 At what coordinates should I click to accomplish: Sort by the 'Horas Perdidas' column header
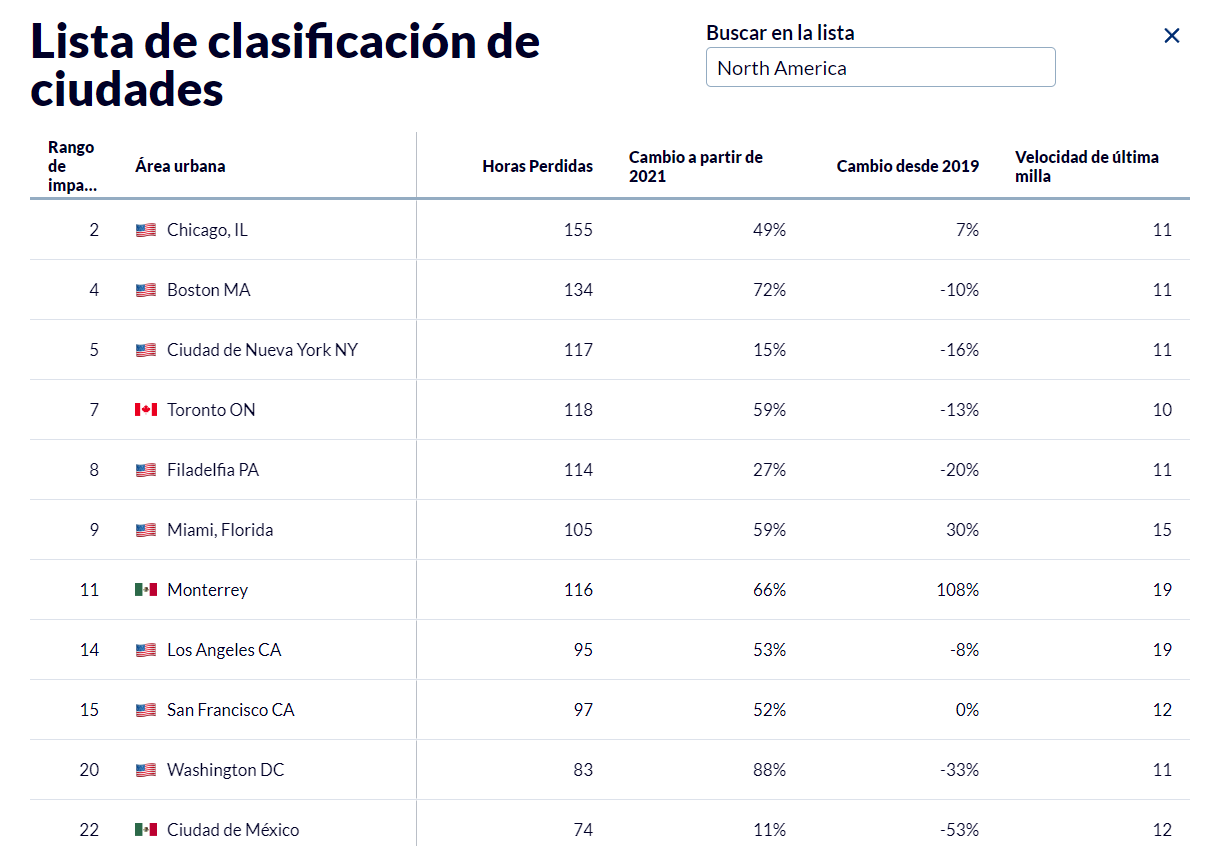click(537, 166)
